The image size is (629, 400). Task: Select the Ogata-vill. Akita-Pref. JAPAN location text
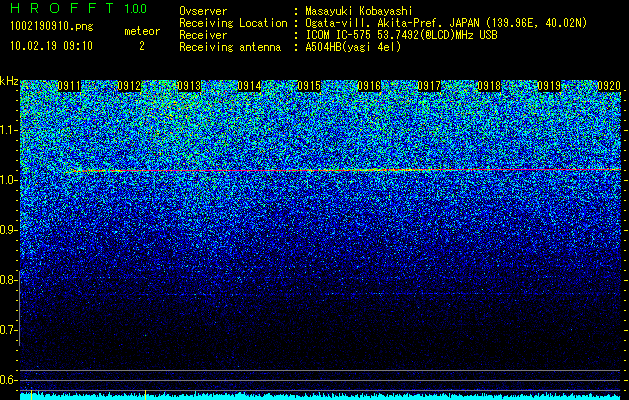click(446, 23)
